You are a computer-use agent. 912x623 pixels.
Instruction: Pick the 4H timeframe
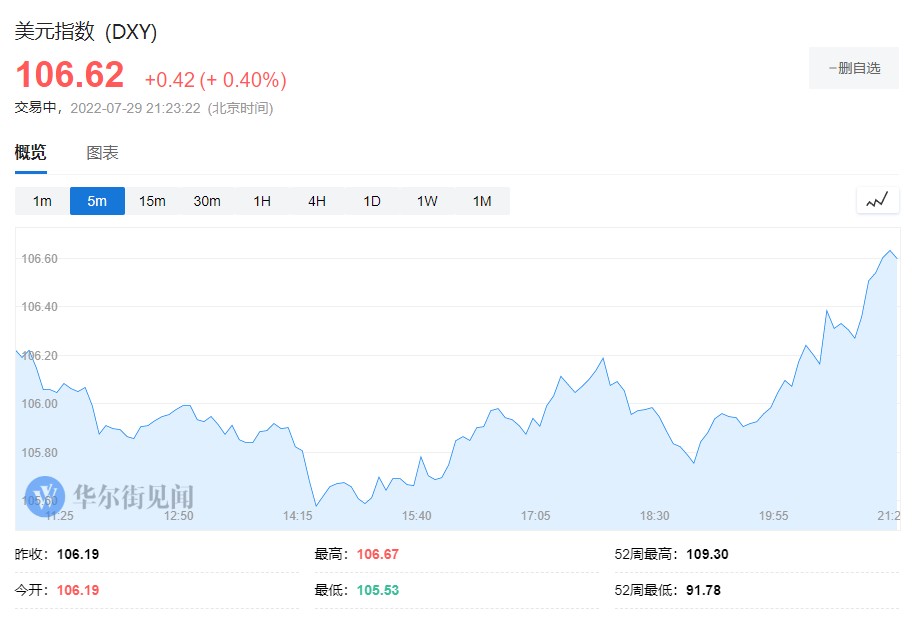point(317,201)
